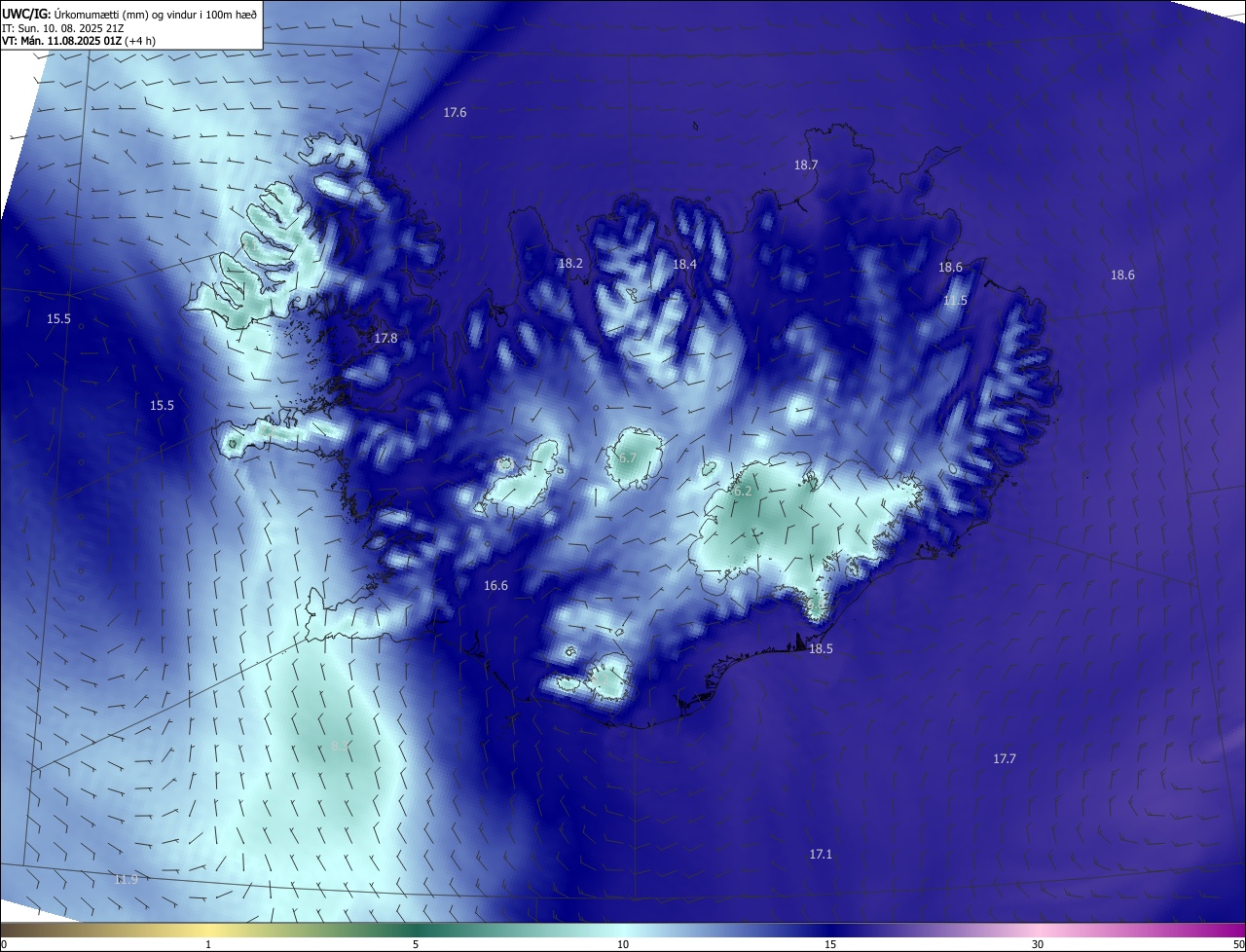Screen dimensions: 1246x952
Task: Click the 18.7 value on the map
Action: coord(806,165)
